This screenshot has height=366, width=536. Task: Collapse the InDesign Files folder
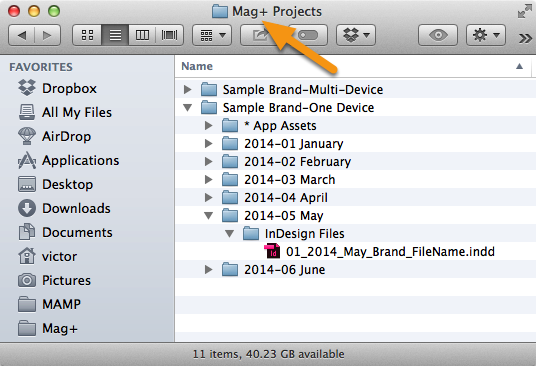coord(229,234)
